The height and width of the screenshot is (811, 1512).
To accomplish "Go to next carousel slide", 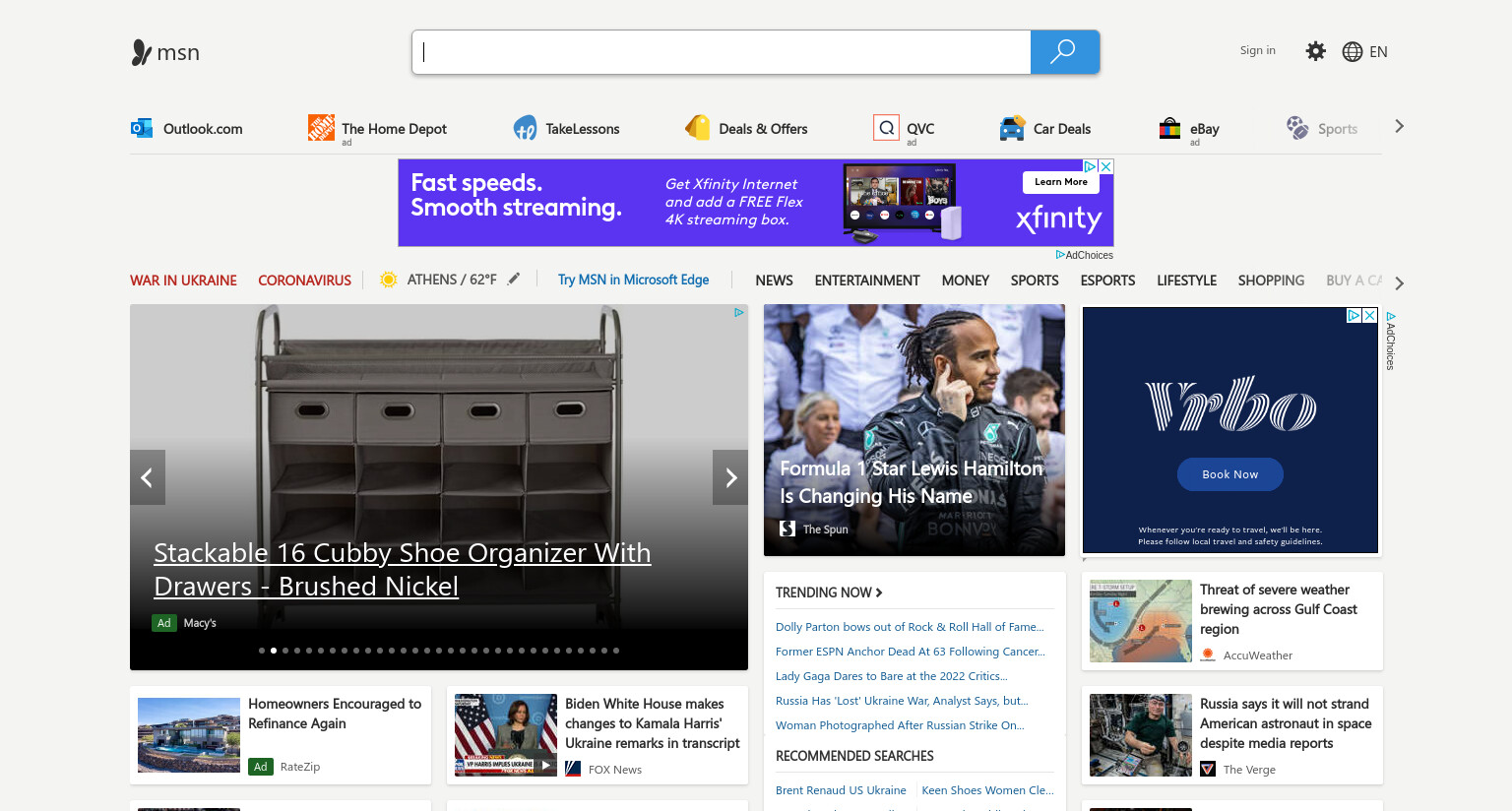I will 730,477.
